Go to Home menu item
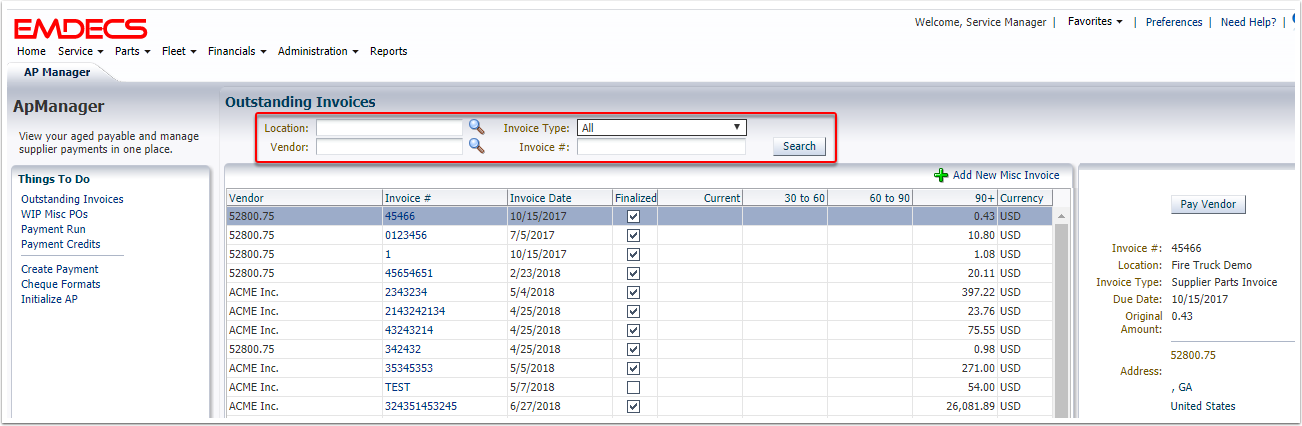The height and width of the screenshot is (426, 1302). (x=31, y=51)
